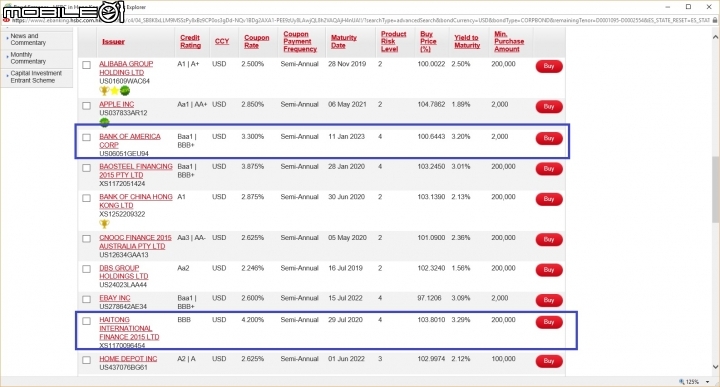Screen dimensions: 720x387
Task: Click Alibaba yield value 2.50%
Action: 461,64
